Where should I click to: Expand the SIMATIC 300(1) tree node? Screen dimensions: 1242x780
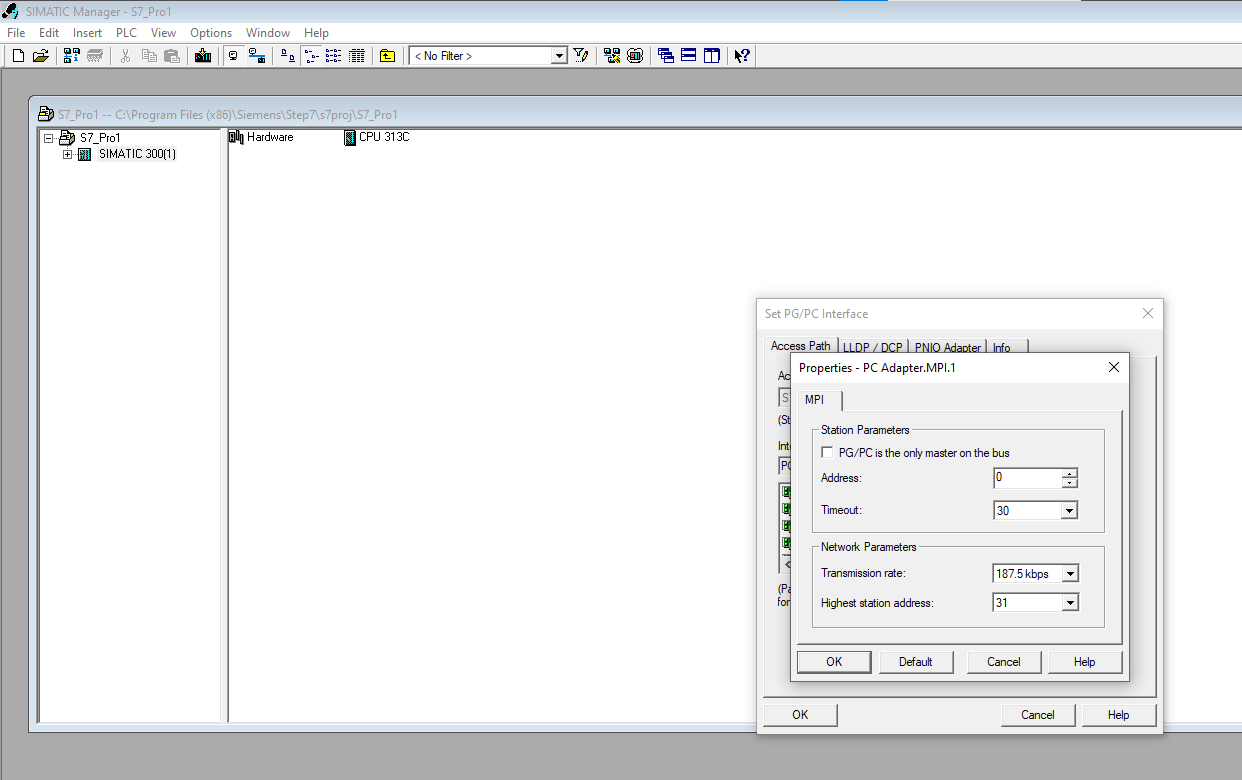[67, 154]
